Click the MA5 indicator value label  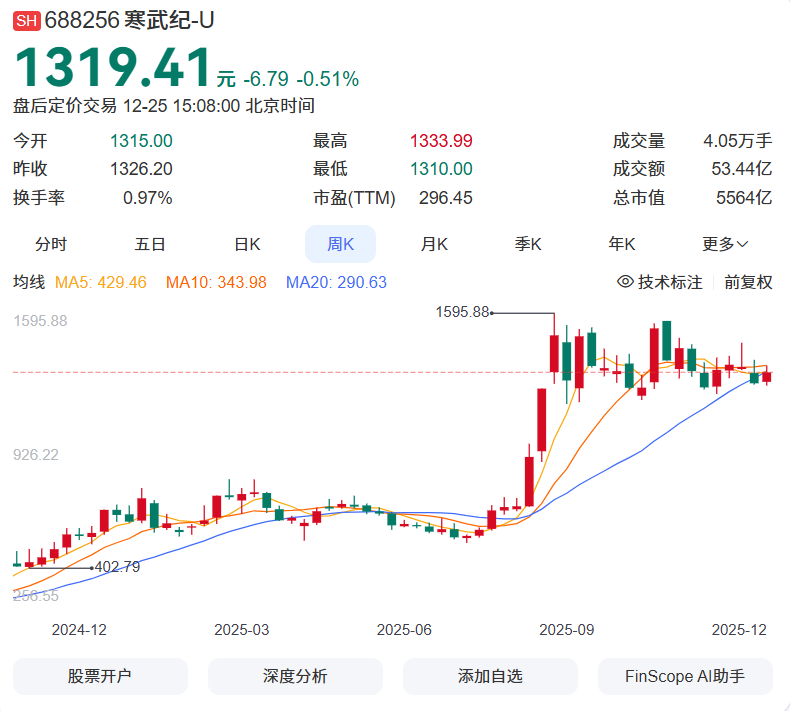click(100, 282)
